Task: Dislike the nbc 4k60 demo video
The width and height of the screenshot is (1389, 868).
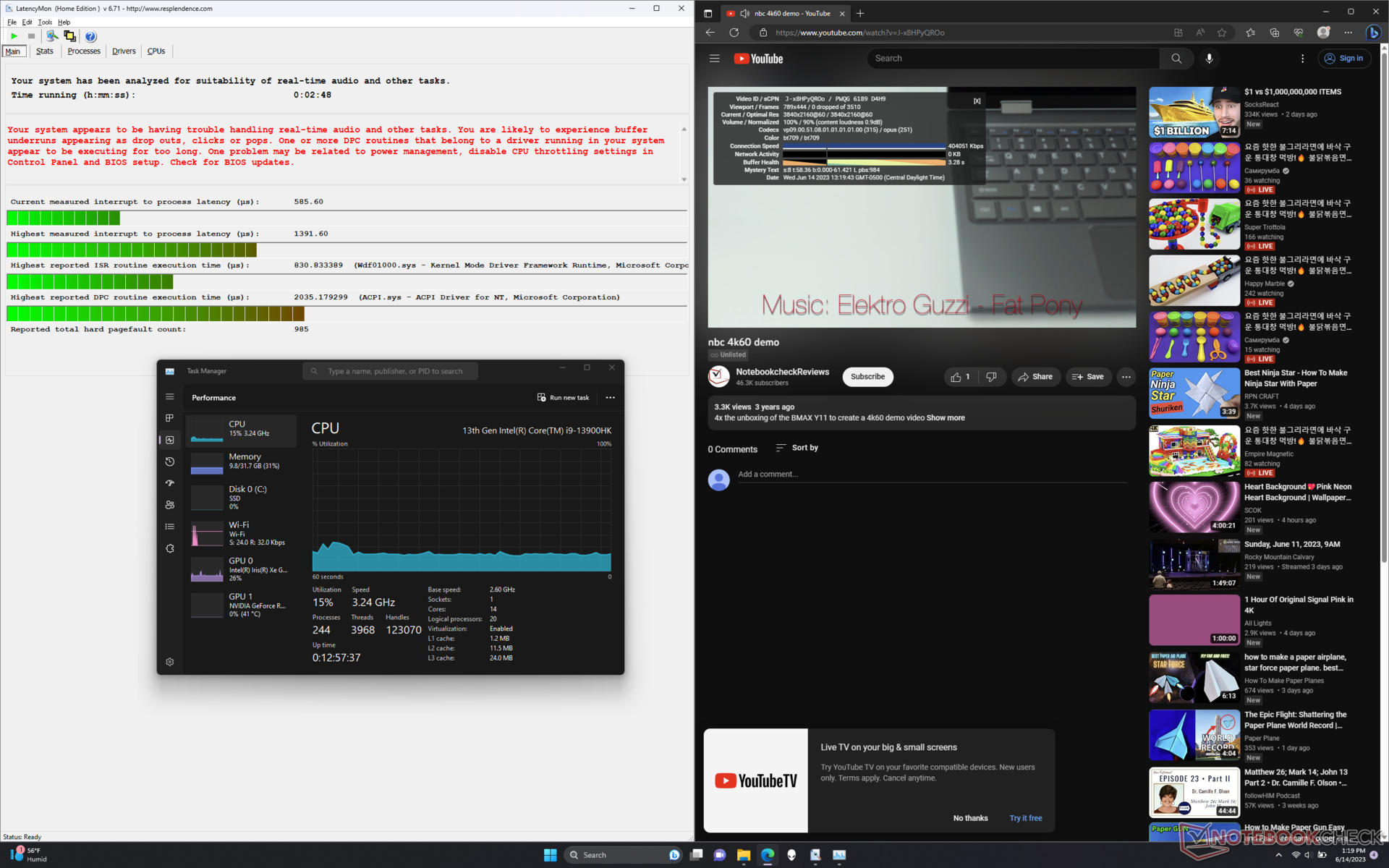Action: pos(992,377)
